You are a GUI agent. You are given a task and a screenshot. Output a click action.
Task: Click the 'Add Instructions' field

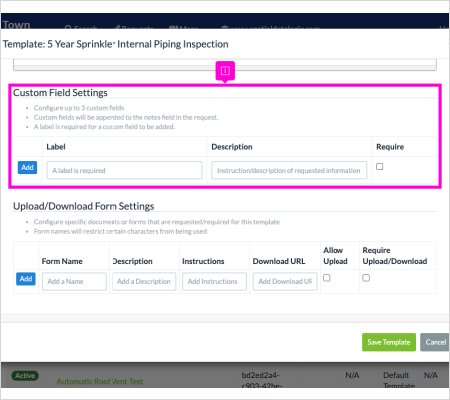(x=214, y=281)
